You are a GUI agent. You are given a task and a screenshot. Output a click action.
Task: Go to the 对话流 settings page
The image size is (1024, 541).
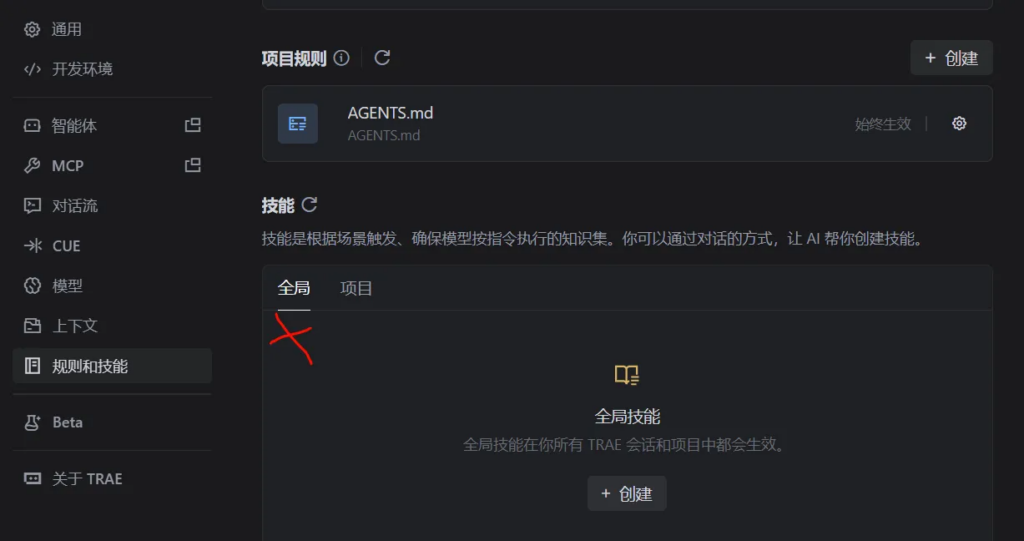pos(112,206)
